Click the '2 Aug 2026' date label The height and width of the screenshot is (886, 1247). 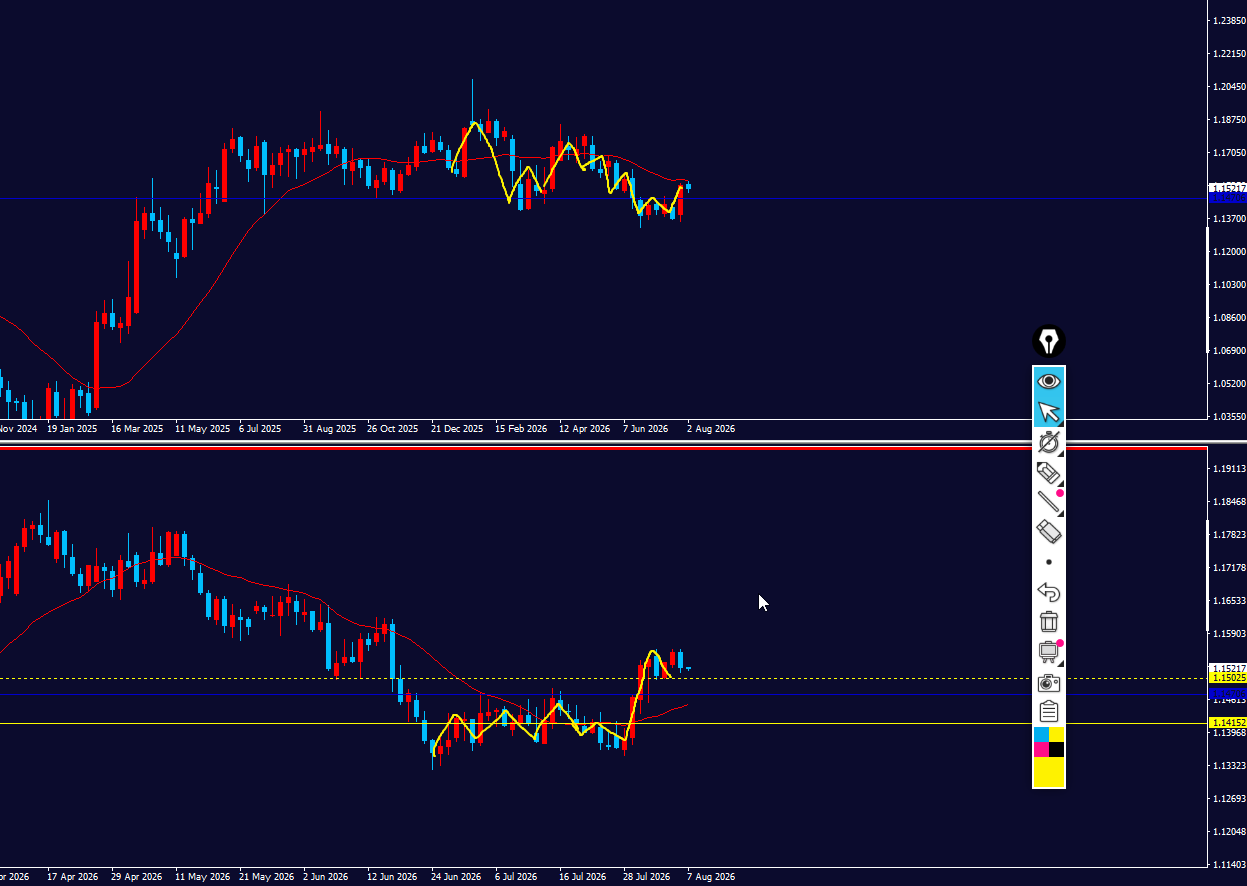tap(711, 429)
